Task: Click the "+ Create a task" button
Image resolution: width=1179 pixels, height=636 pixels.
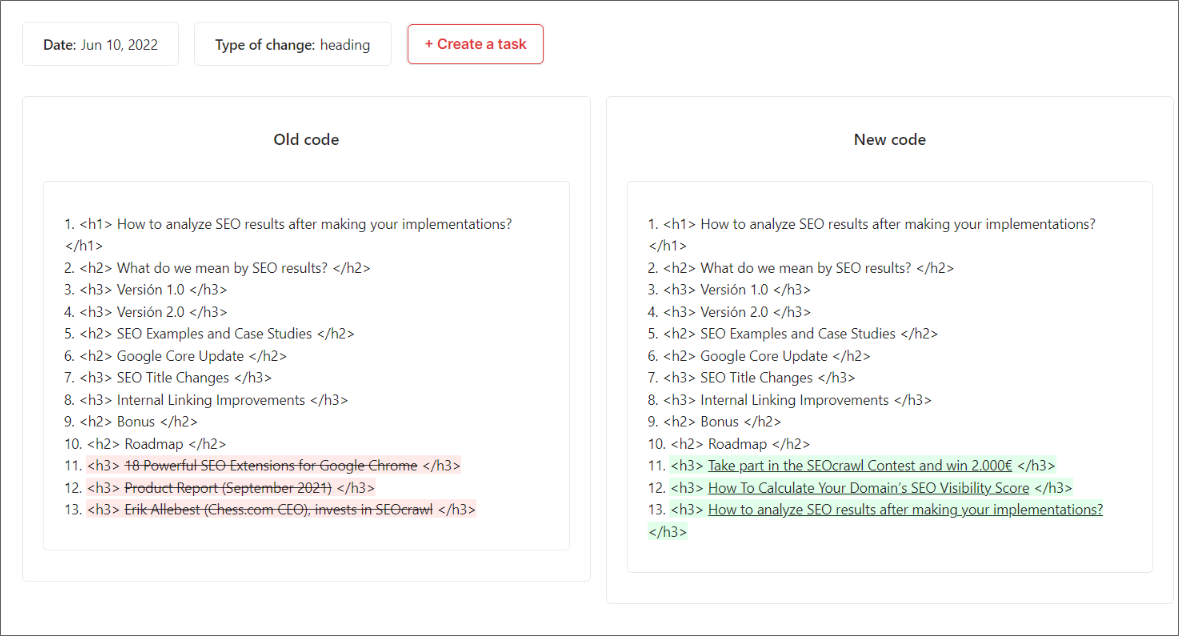Action: [x=475, y=44]
